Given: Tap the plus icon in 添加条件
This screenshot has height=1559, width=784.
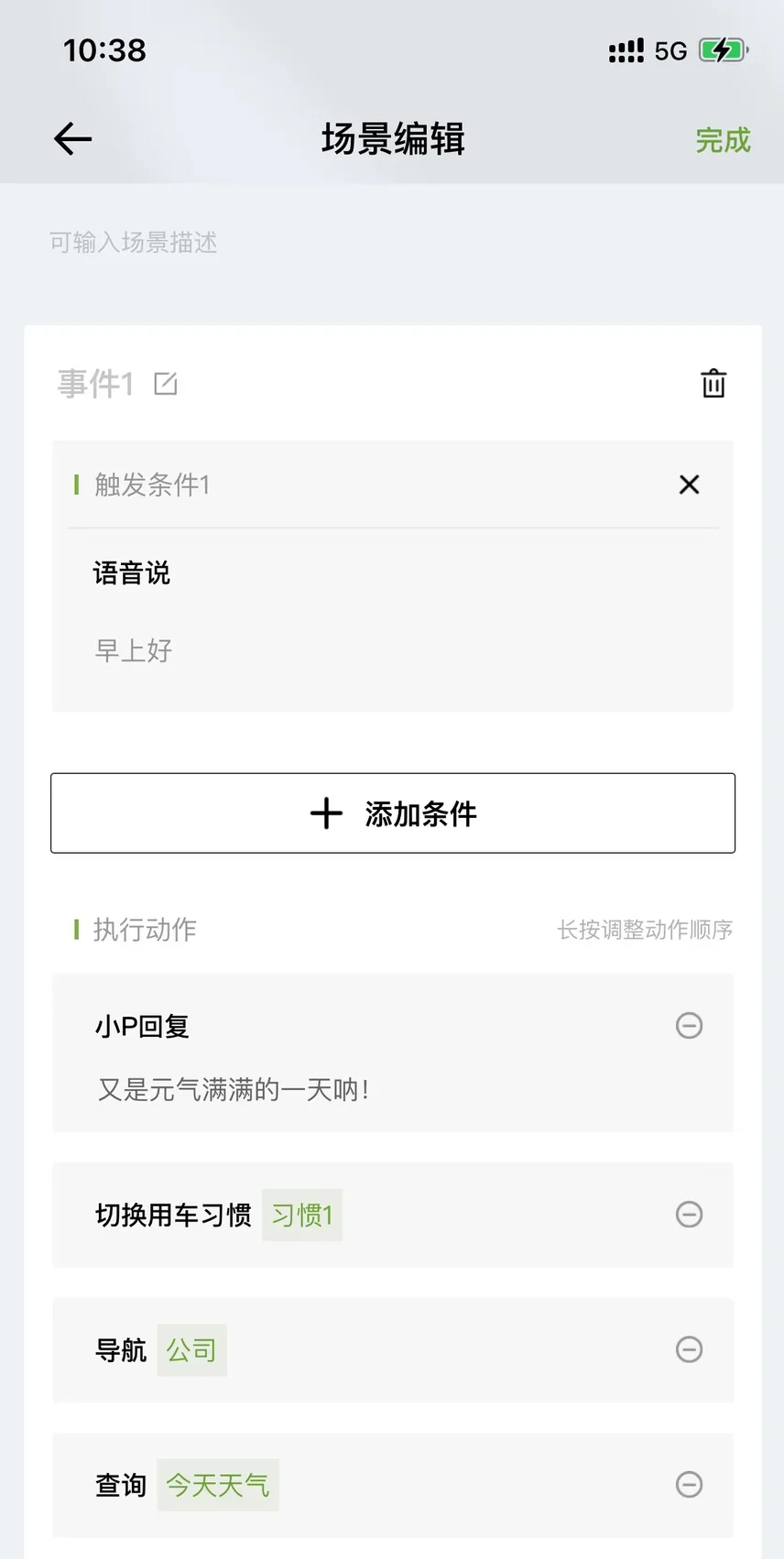Looking at the screenshot, I should tap(326, 813).
